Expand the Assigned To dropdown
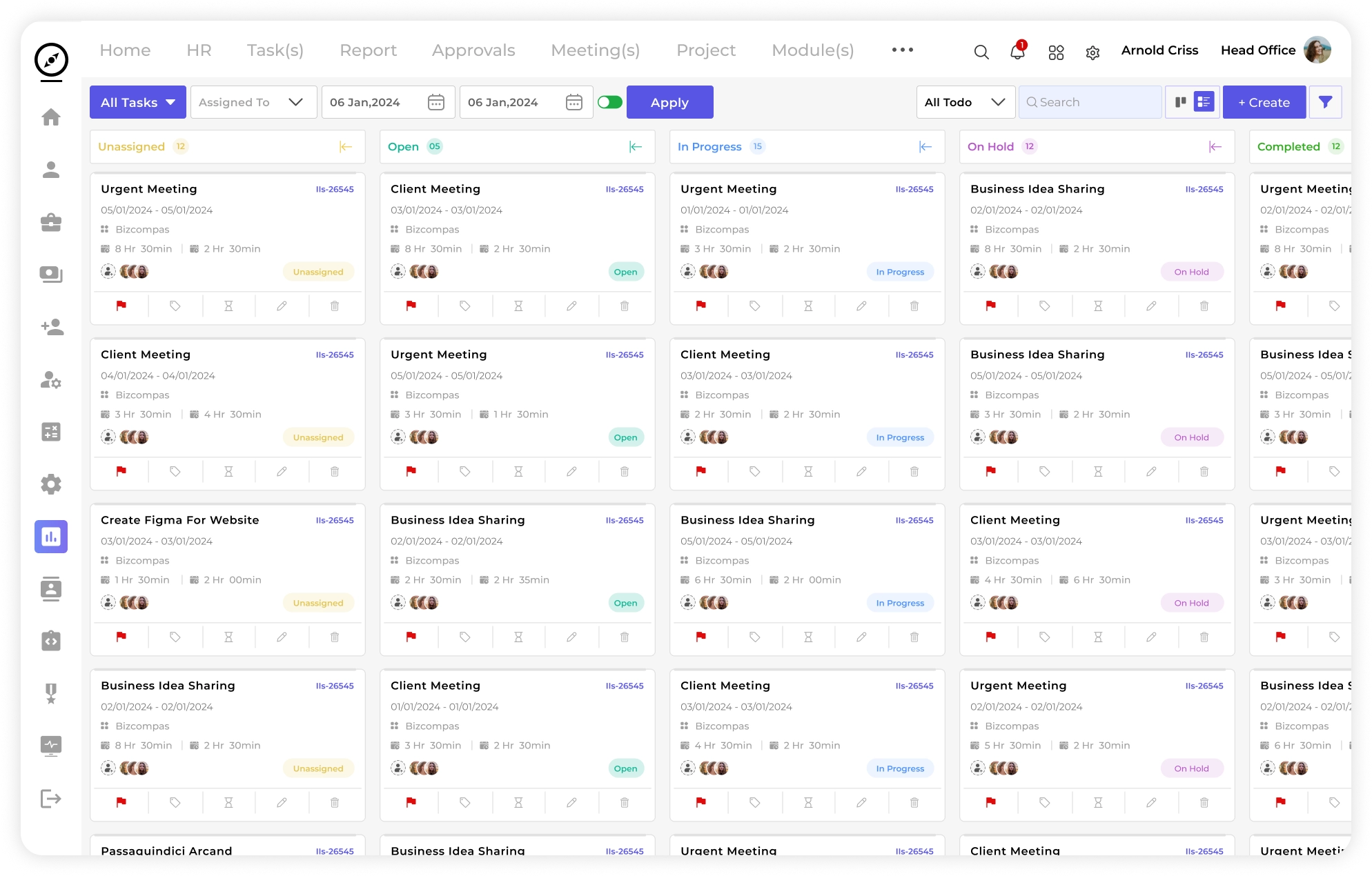 pyautogui.click(x=253, y=102)
